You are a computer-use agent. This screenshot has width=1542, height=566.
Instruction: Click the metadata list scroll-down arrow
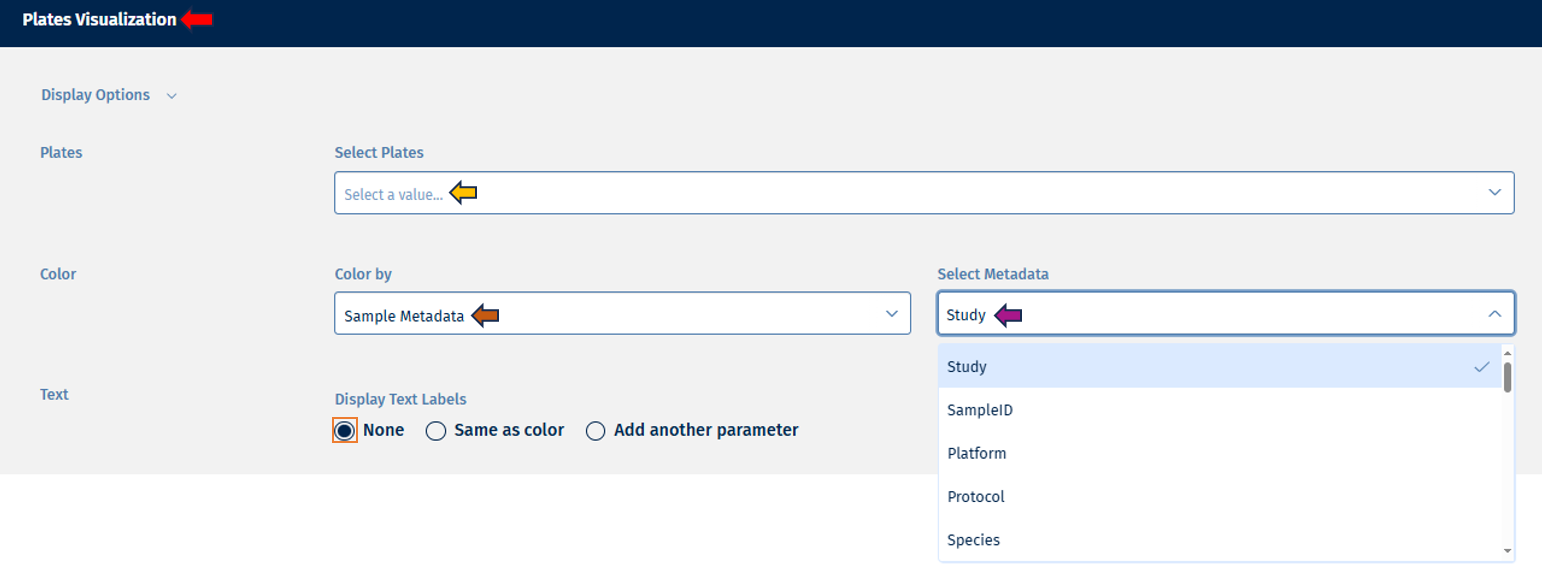1507,551
